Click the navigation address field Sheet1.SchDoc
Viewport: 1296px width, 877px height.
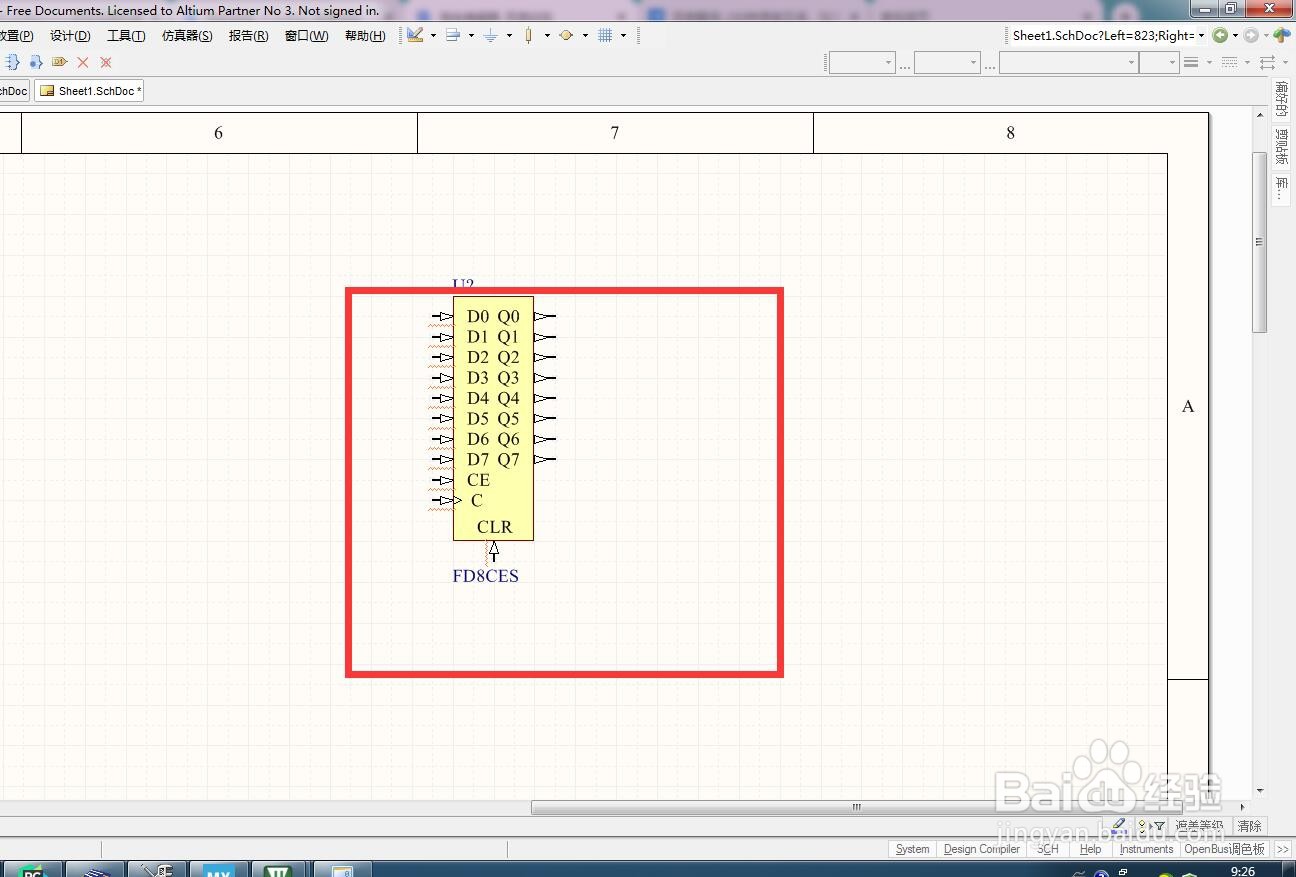tap(1102, 35)
